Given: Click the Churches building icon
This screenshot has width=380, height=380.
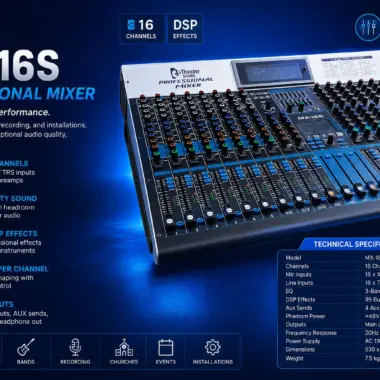Looking at the screenshot, I should 124,347.
